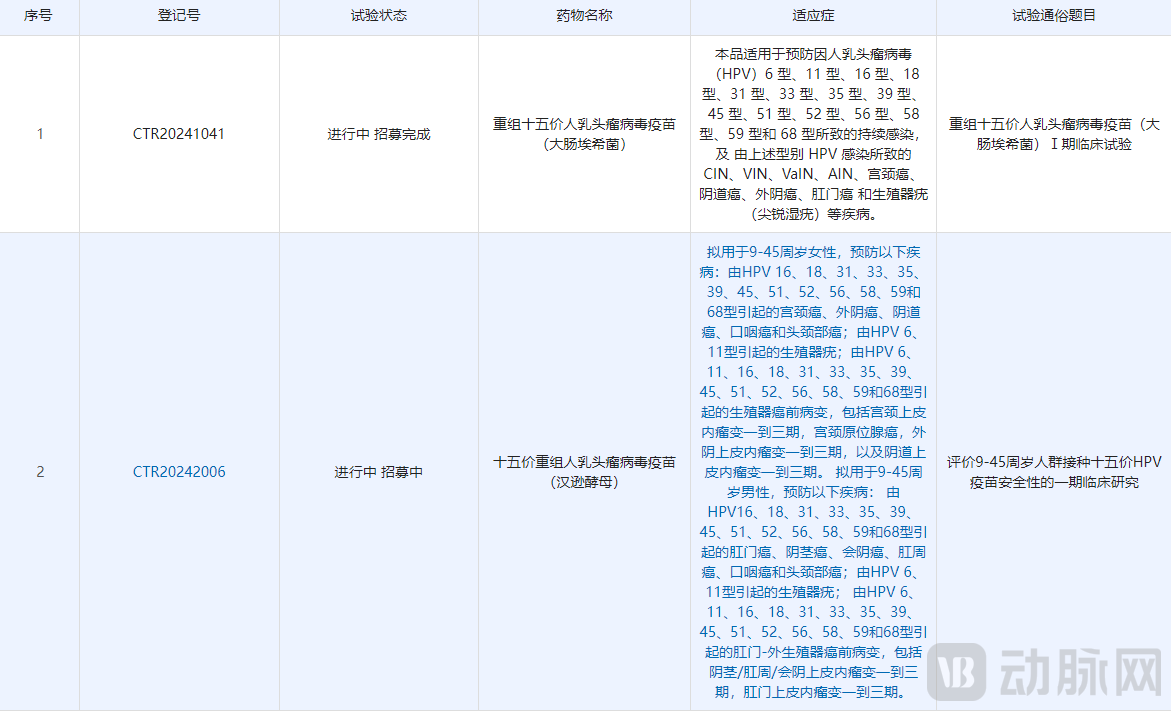The image size is (1171, 711).
Task: Sort by the 登记号 column header
Action: click(x=178, y=16)
